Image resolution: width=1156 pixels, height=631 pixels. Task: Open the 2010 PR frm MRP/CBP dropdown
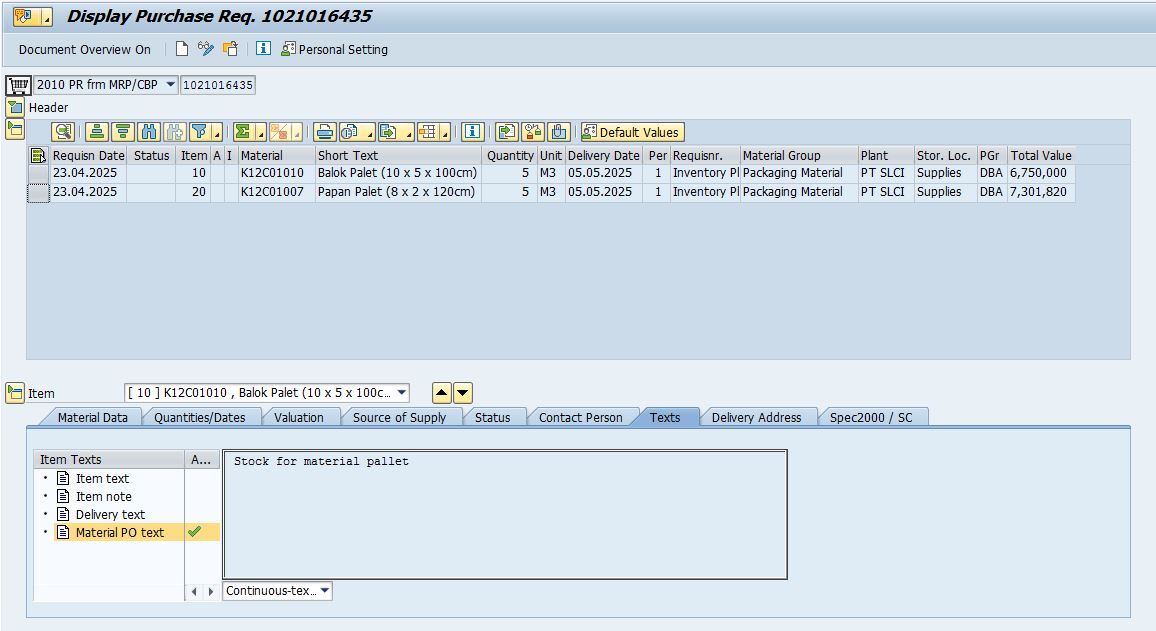pos(170,84)
